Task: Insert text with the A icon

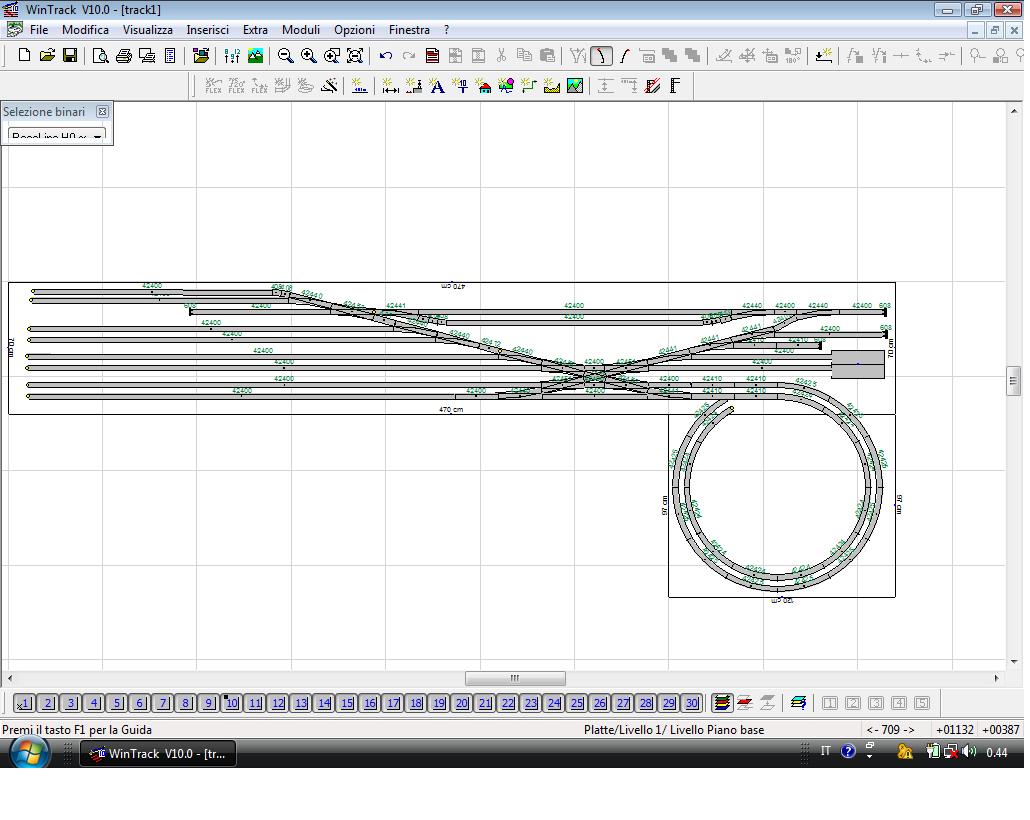Action: click(x=437, y=86)
